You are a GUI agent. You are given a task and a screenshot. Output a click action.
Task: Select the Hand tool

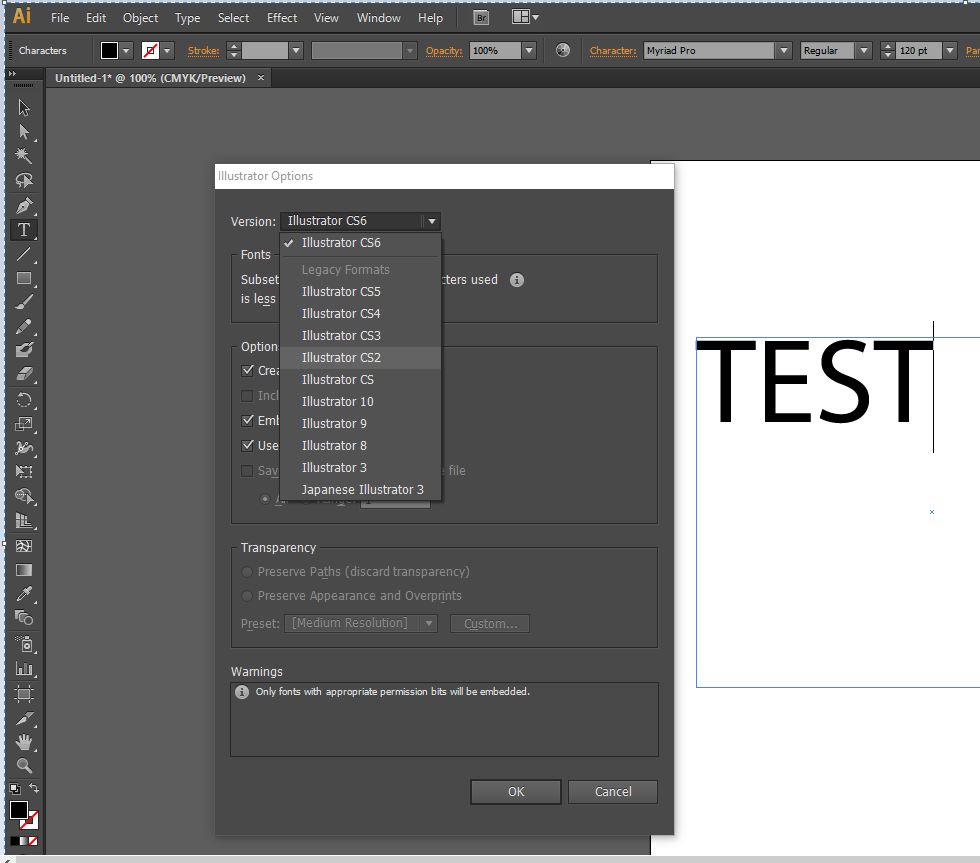(x=24, y=742)
